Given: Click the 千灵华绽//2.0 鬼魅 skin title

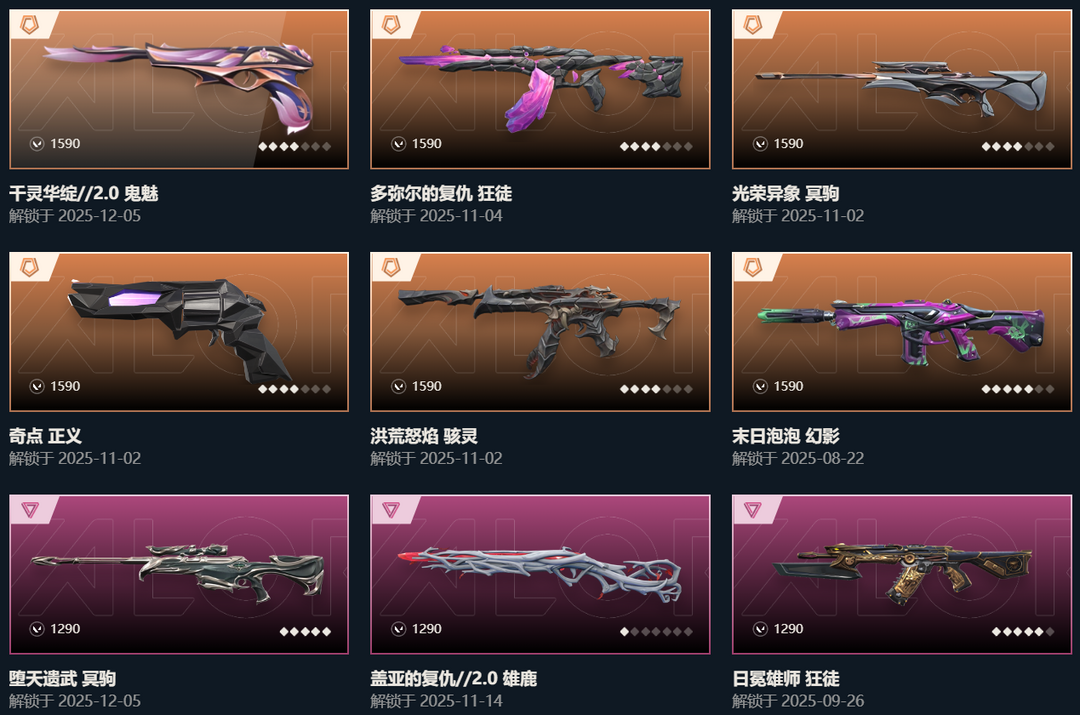Looking at the screenshot, I should (x=83, y=194).
